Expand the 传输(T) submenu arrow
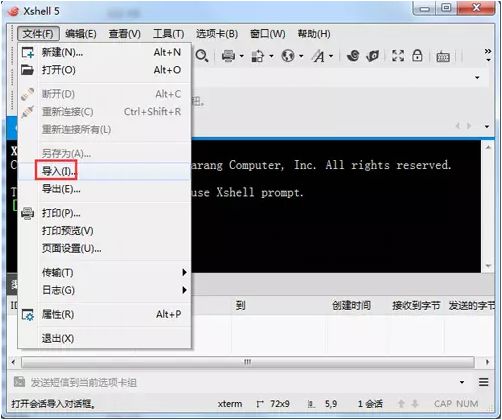Screen dimensions: 502x420 [x=184, y=273]
